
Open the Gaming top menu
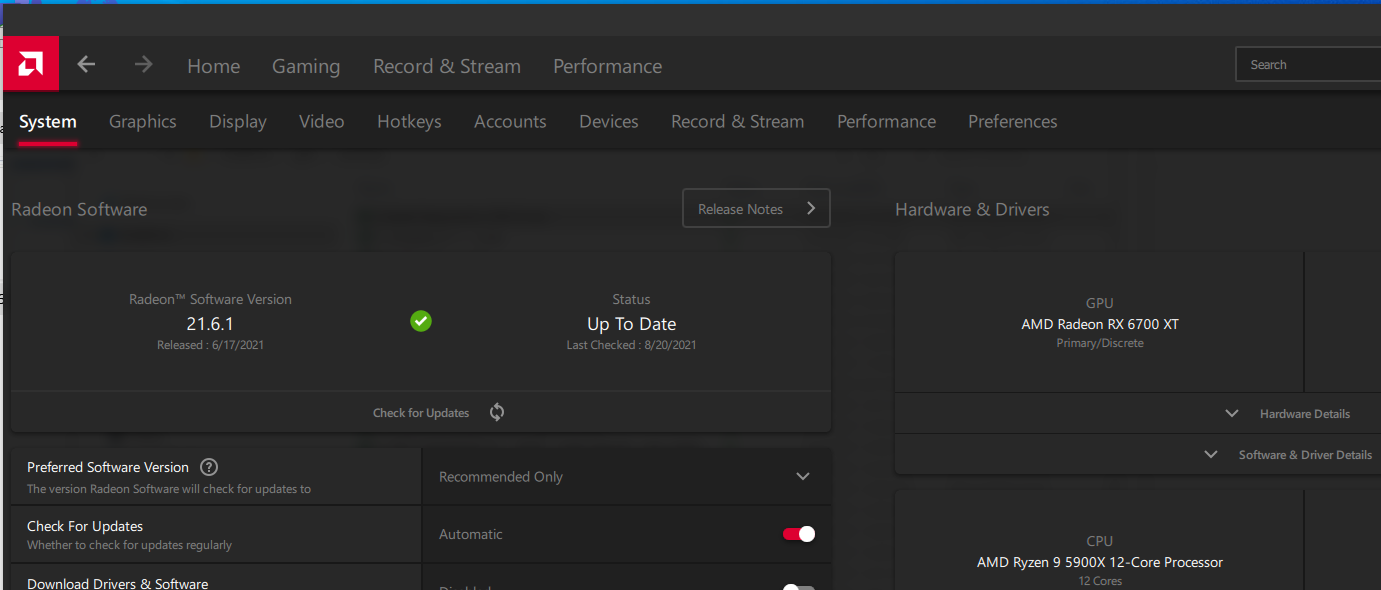[306, 66]
